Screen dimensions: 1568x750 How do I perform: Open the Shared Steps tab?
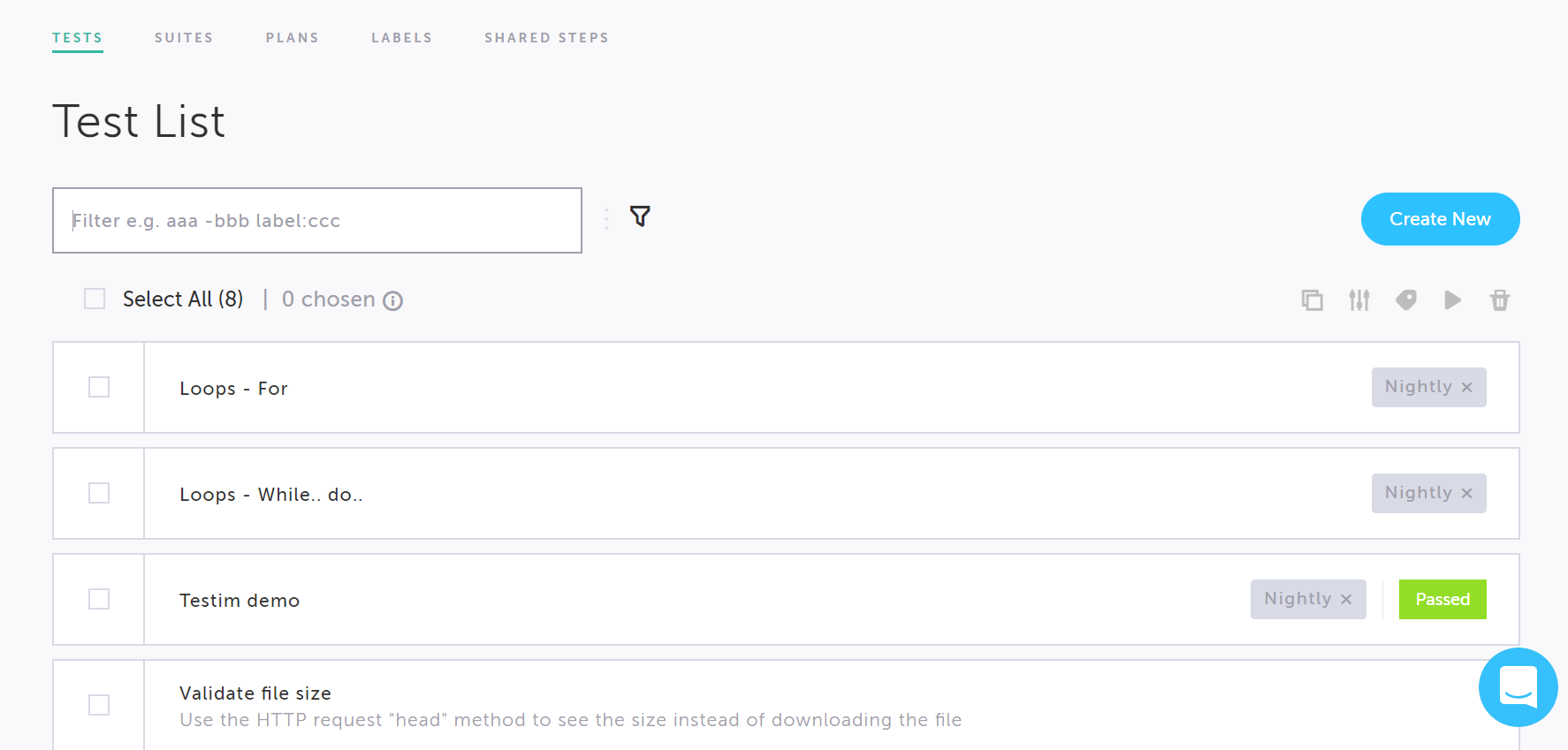pyautogui.click(x=546, y=38)
